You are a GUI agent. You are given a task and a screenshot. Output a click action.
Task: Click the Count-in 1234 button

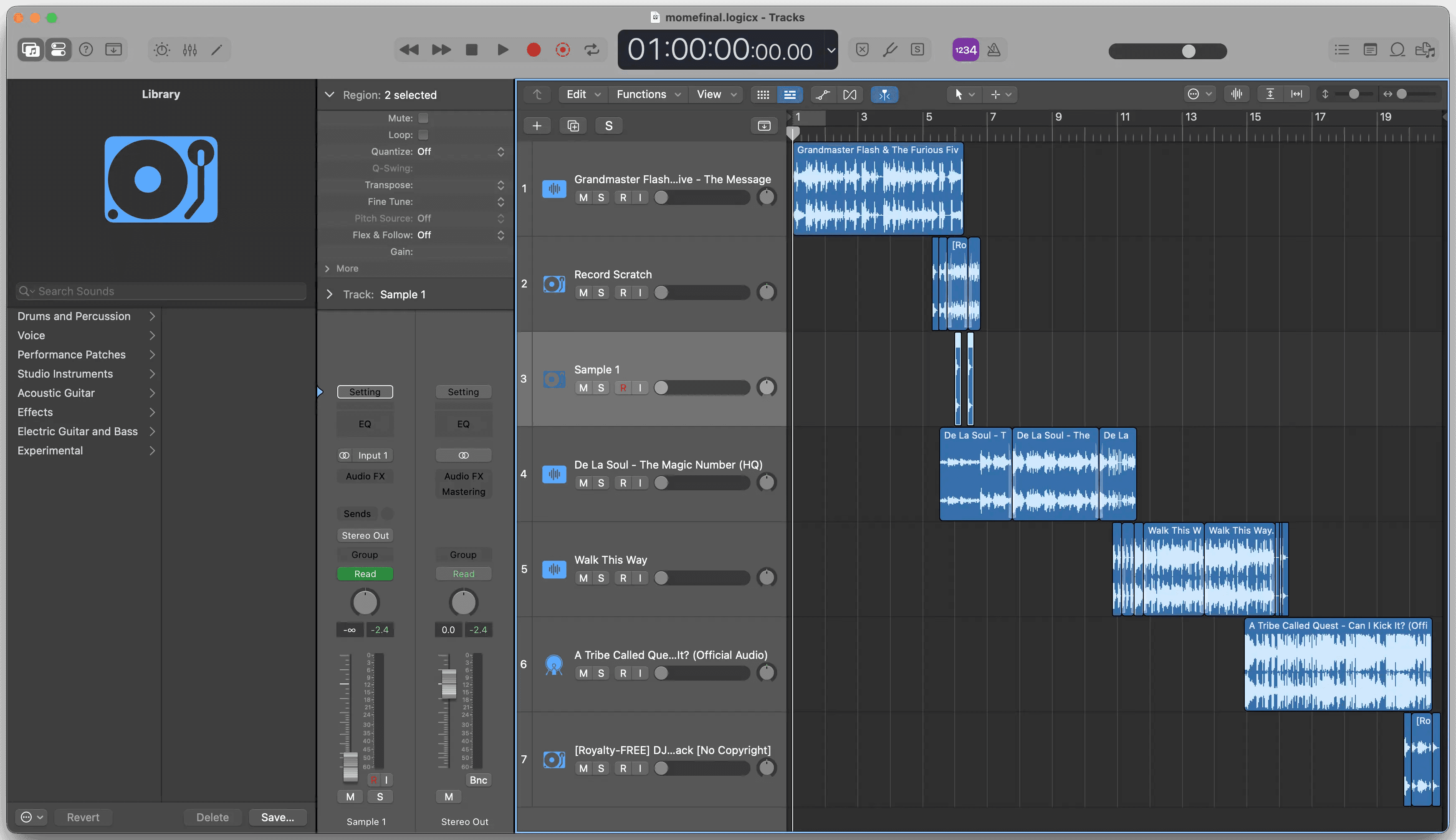click(965, 50)
